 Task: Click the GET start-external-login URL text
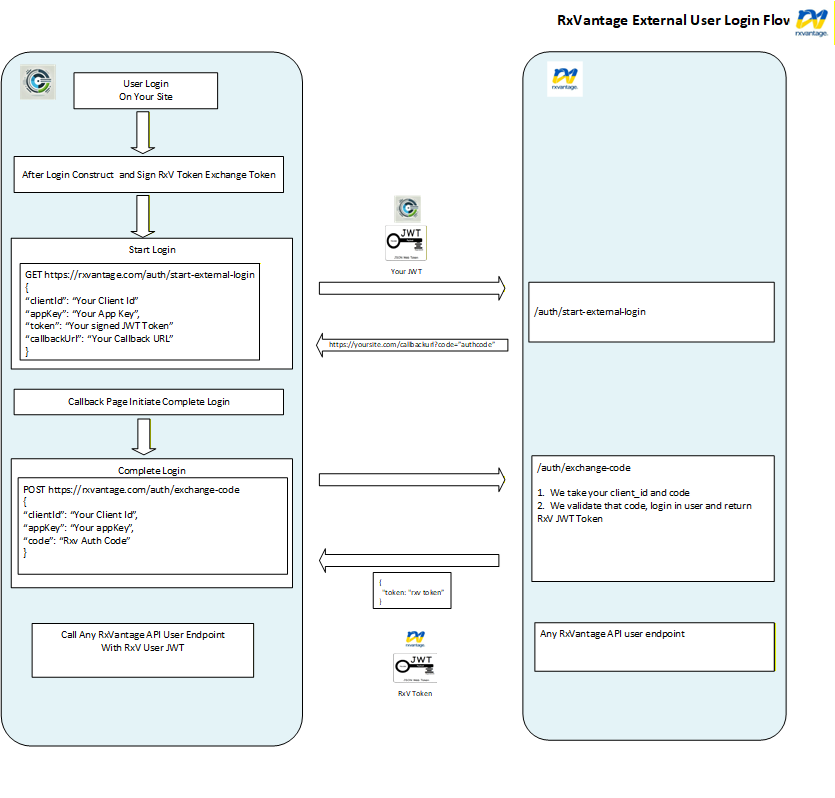click(x=140, y=275)
